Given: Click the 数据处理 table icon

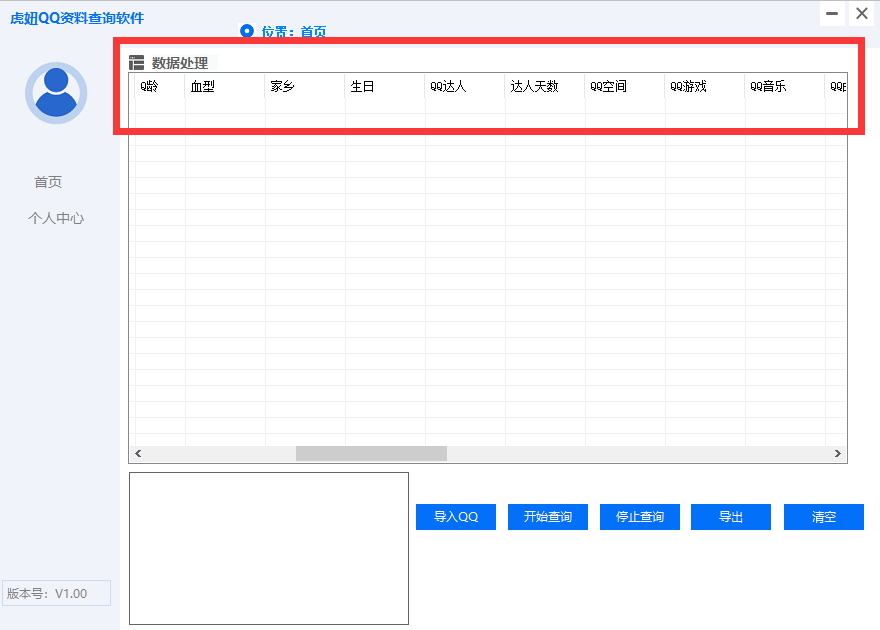Looking at the screenshot, I should [136, 62].
